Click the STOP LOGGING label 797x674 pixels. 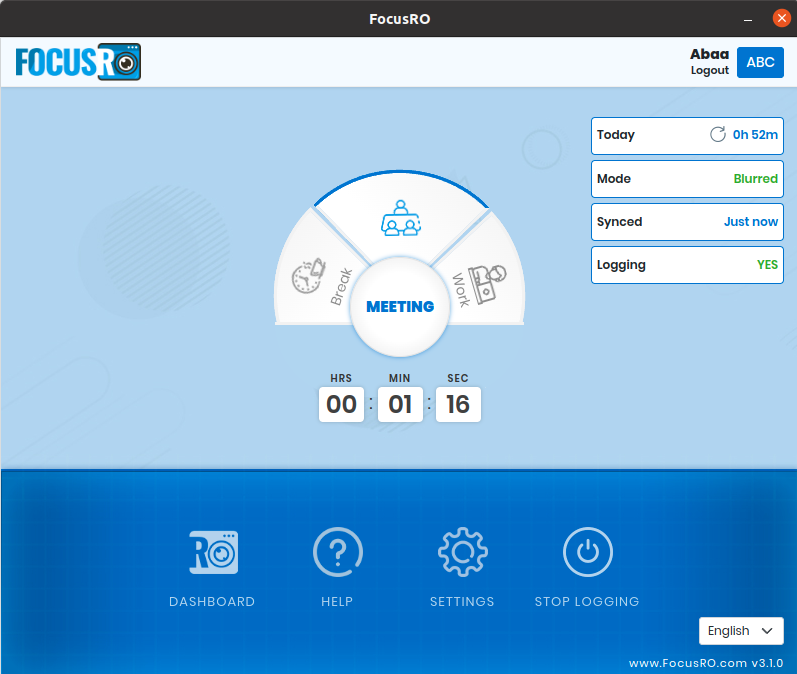coord(587,601)
